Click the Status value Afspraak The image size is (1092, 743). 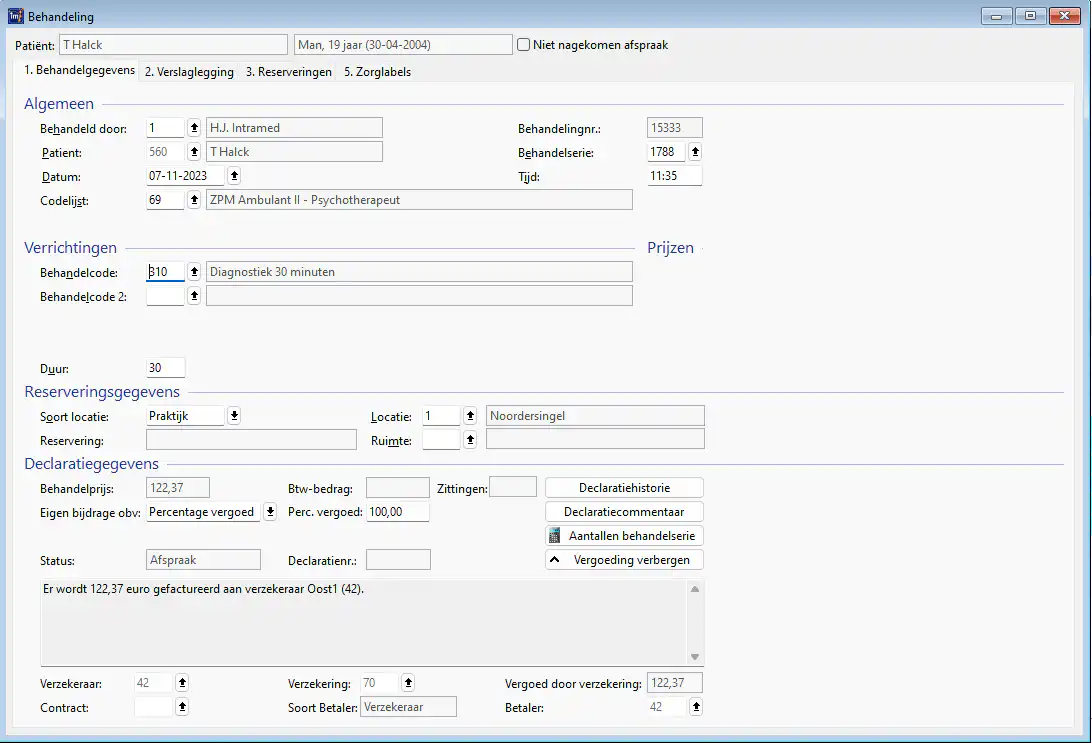point(203,560)
